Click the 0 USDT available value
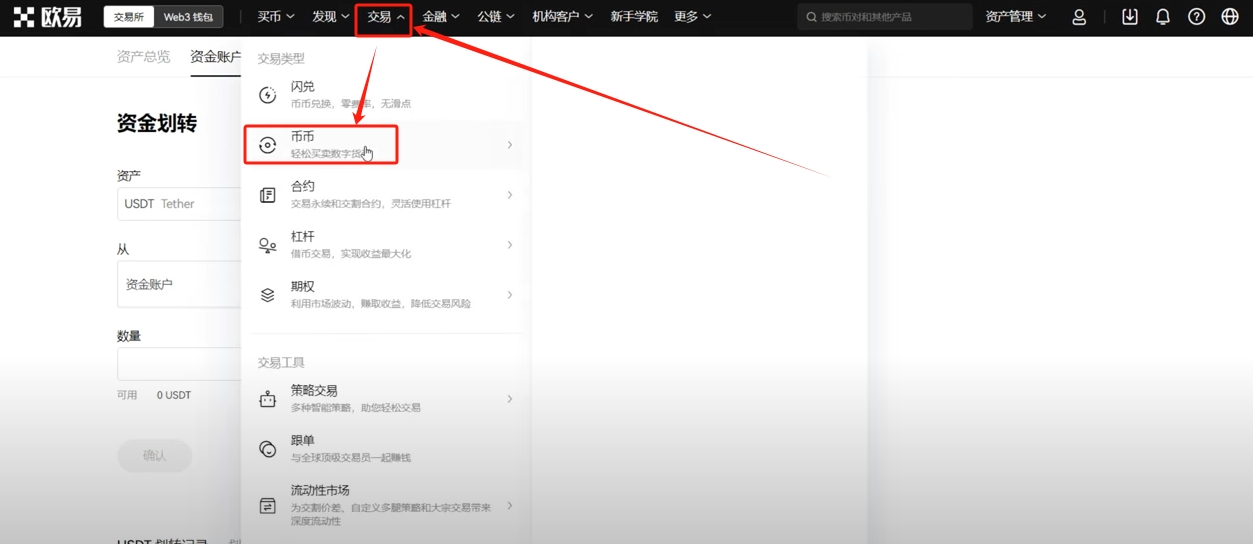Screen dimensions: 1253x544 [173, 395]
